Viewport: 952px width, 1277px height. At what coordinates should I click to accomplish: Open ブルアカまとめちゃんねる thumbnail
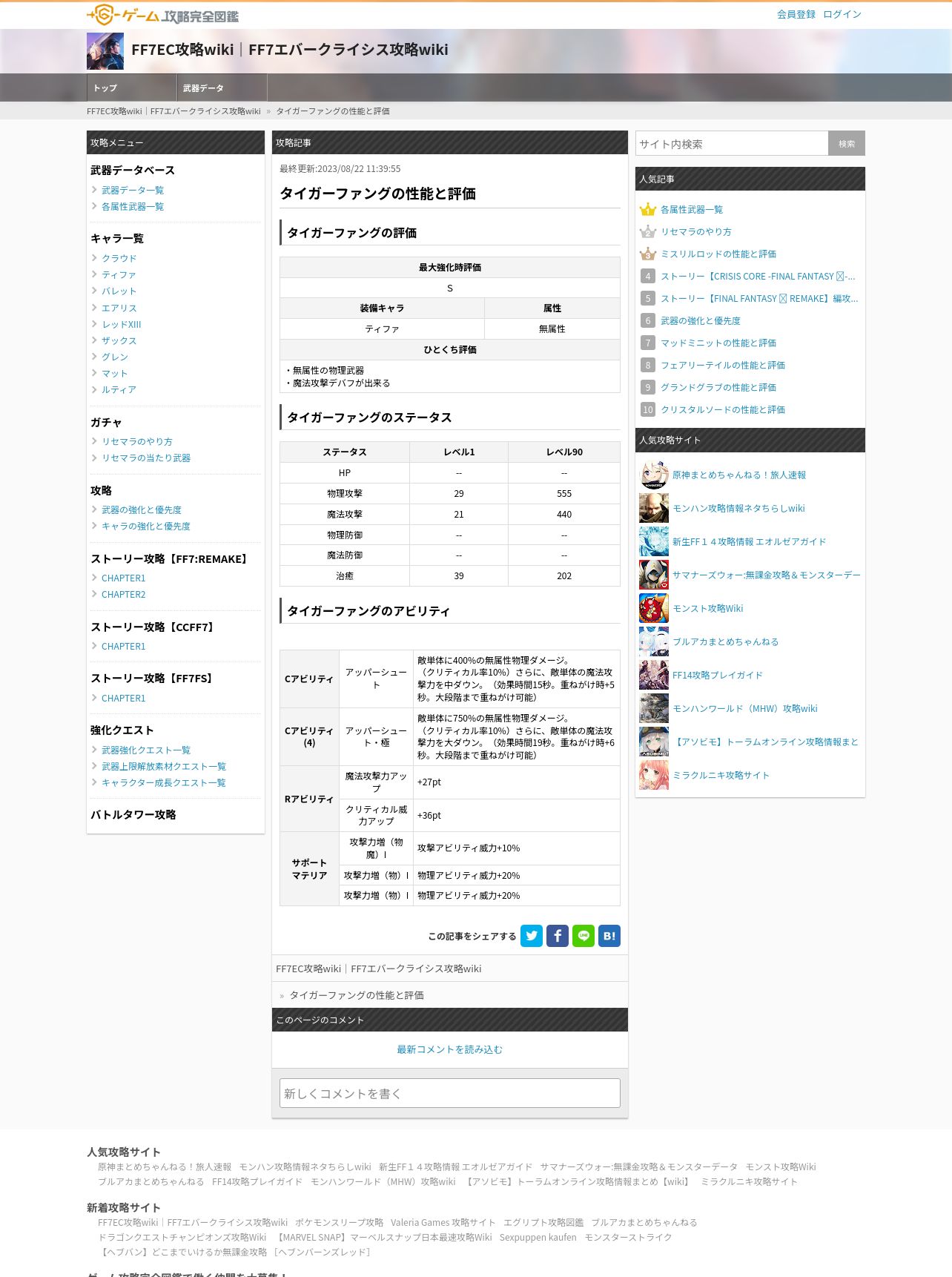click(x=654, y=641)
